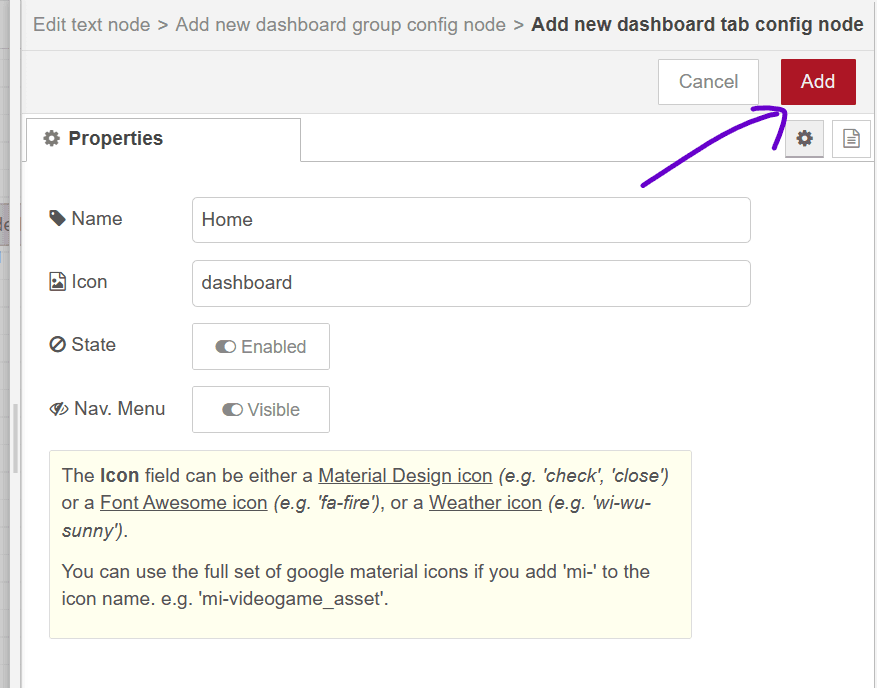Click the Add new dashboard tab config node title
This screenshot has height=688, width=877.
(697, 25)
